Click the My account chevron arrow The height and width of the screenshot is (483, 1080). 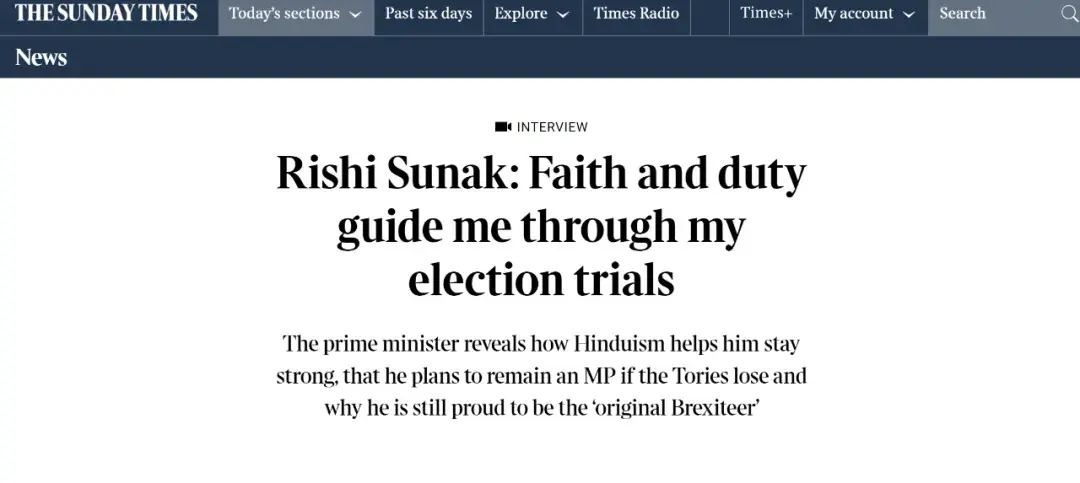click(908, 15)
